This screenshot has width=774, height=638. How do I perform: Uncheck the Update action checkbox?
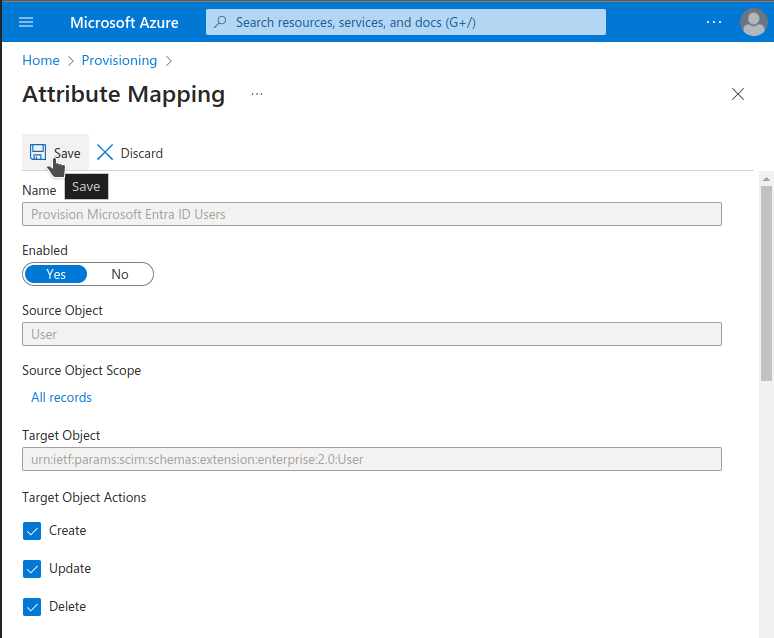coord(32,569)
